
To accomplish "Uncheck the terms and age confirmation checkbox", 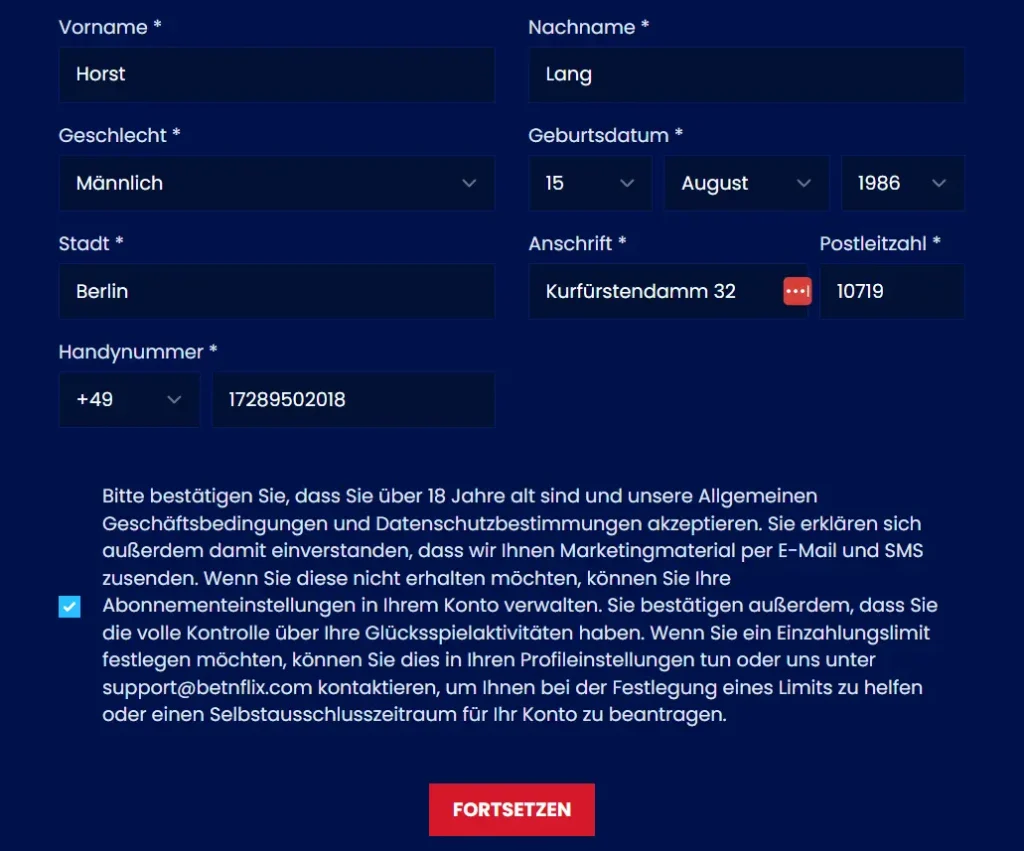I will click(69, 606).
